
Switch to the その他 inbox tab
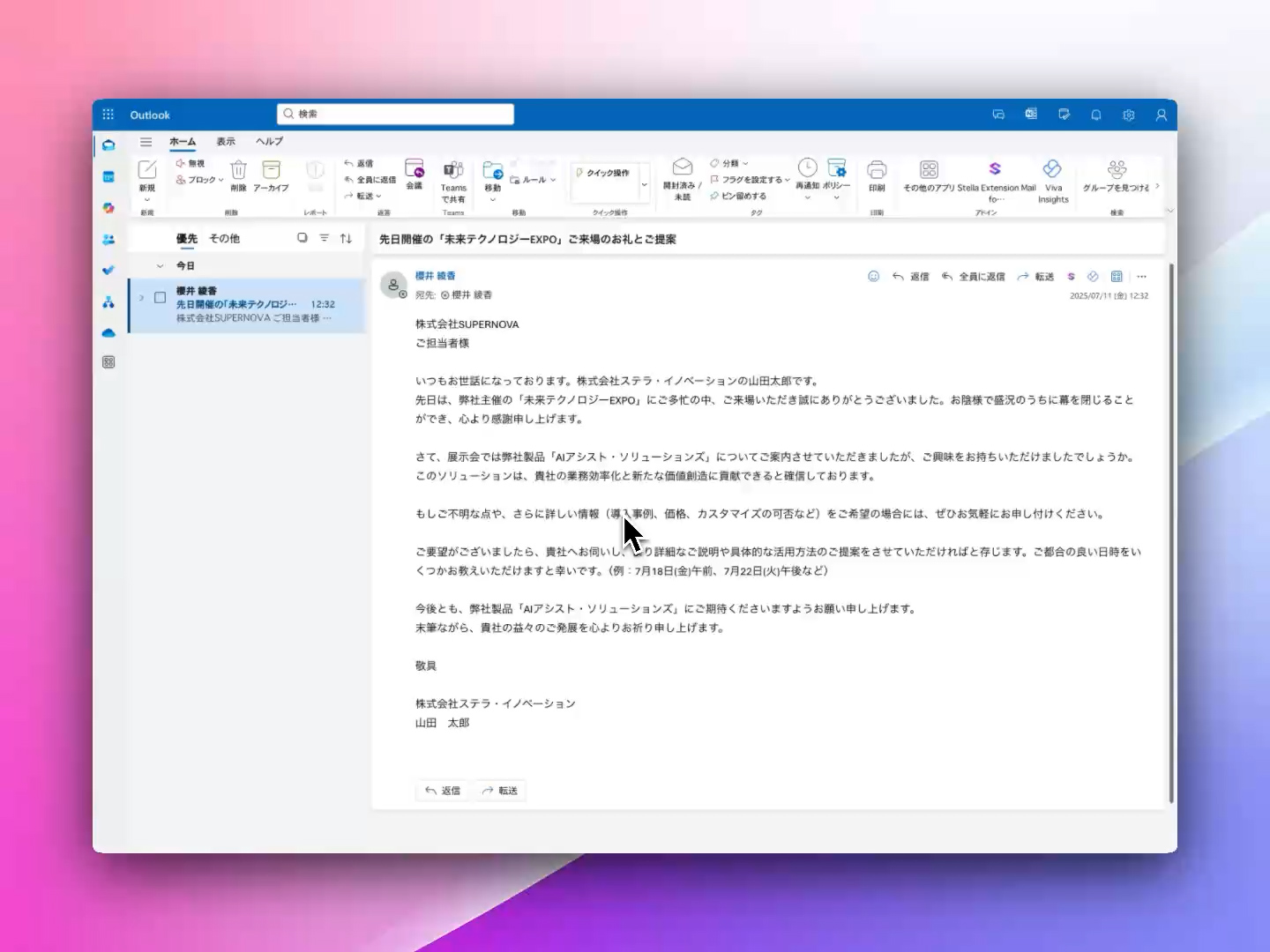(224, 238)
